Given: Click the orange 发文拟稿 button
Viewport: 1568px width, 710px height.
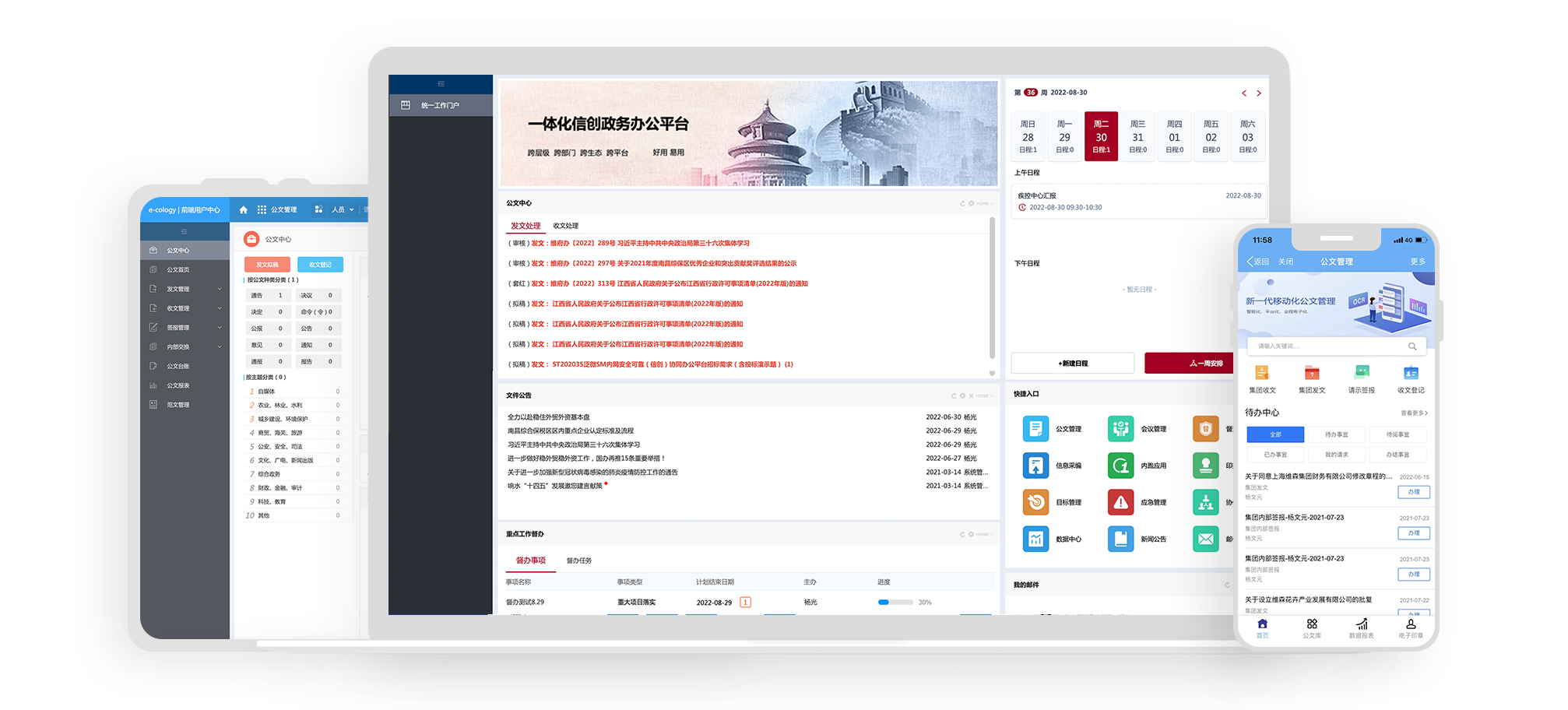Looking at the screenshot, I should click(267, 265).
